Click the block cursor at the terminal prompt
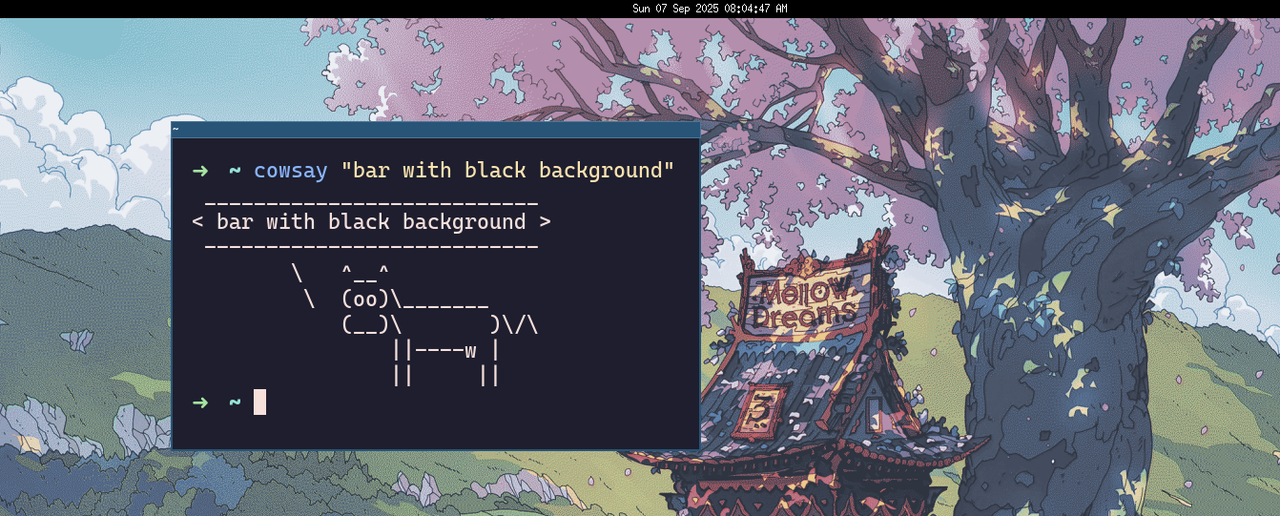Screen dimensions: 1280x516 (260, 402)
